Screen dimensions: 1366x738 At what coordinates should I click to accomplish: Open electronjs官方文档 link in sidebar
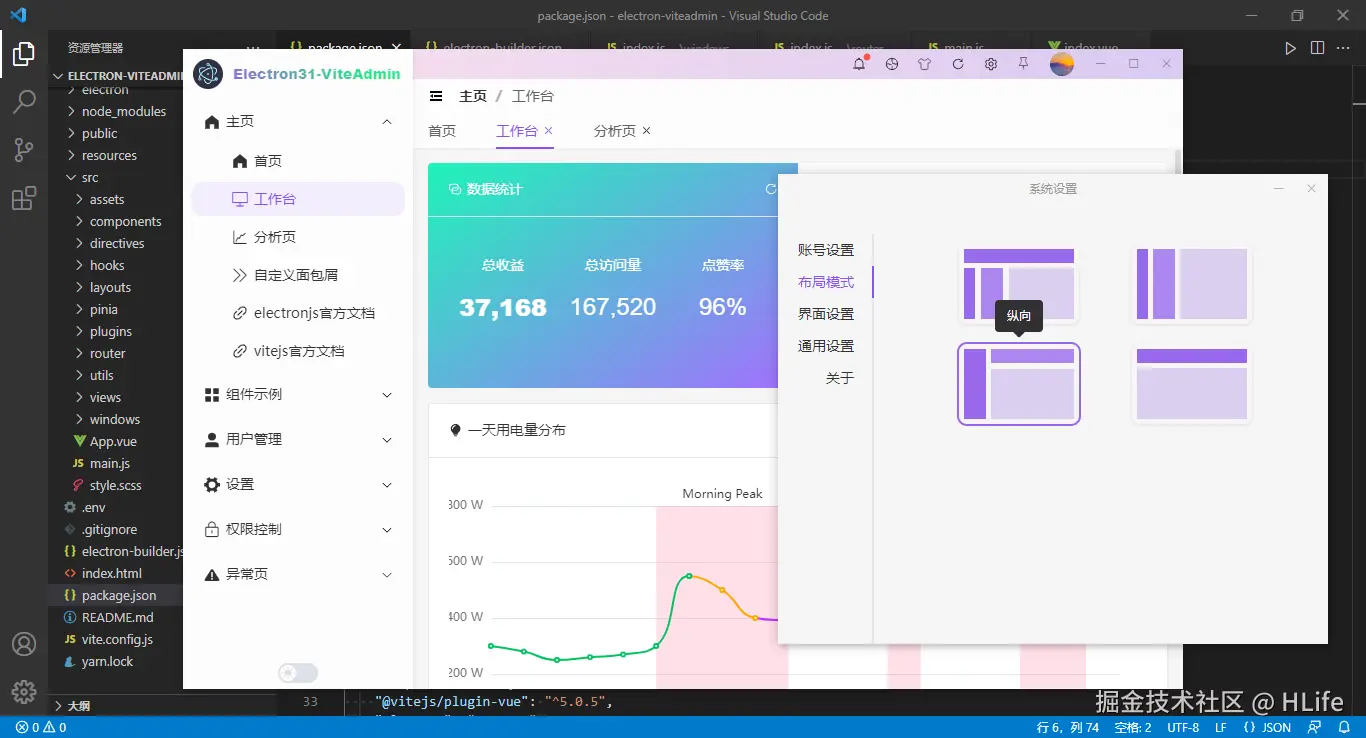pos(298,313)
